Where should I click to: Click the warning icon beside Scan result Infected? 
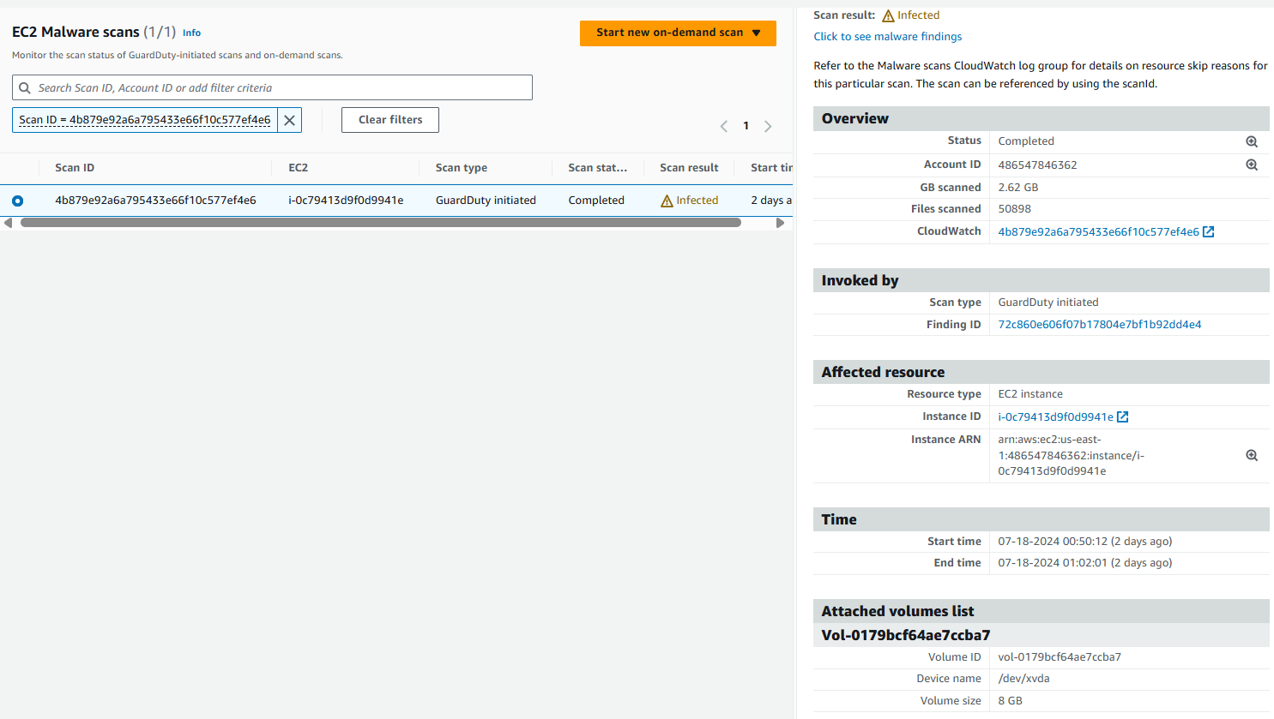888,16
